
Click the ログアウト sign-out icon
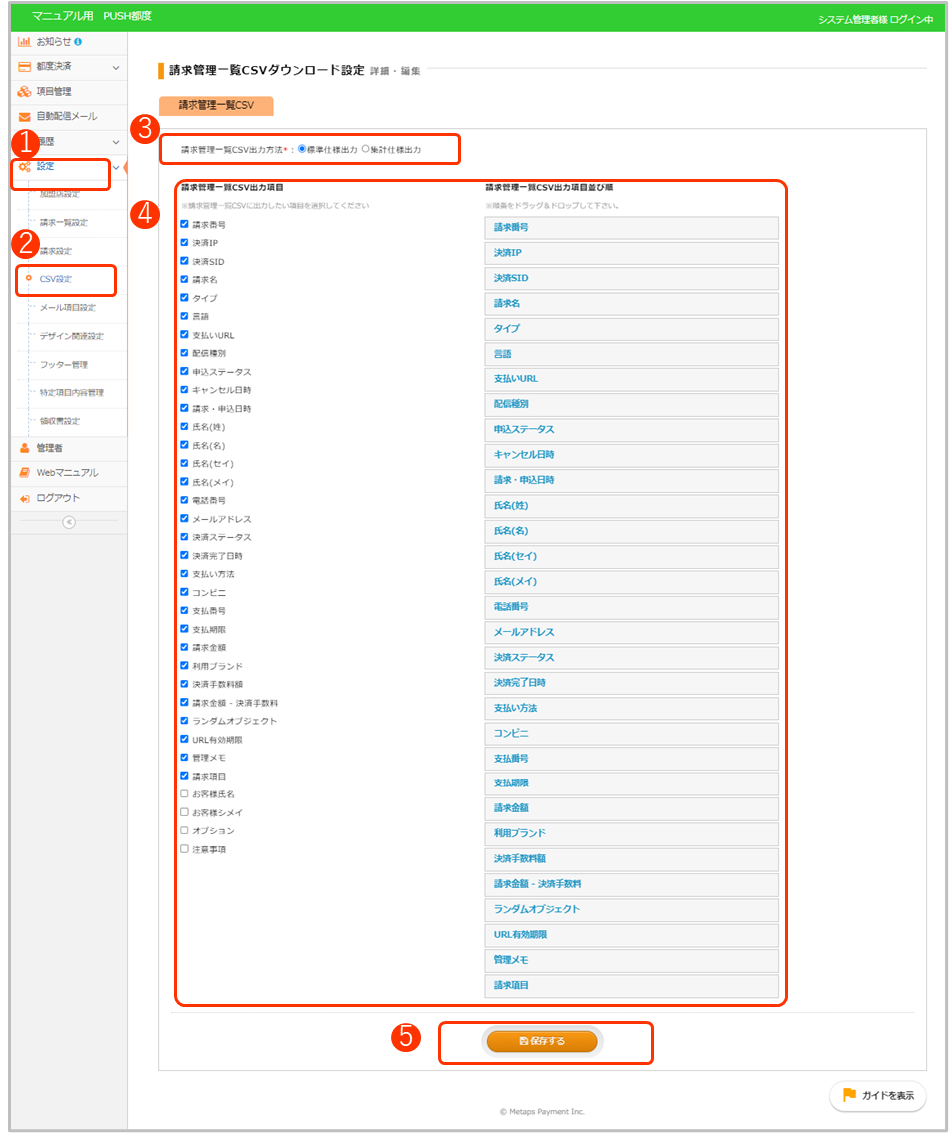pyautogui.click(x=25, y=498)
